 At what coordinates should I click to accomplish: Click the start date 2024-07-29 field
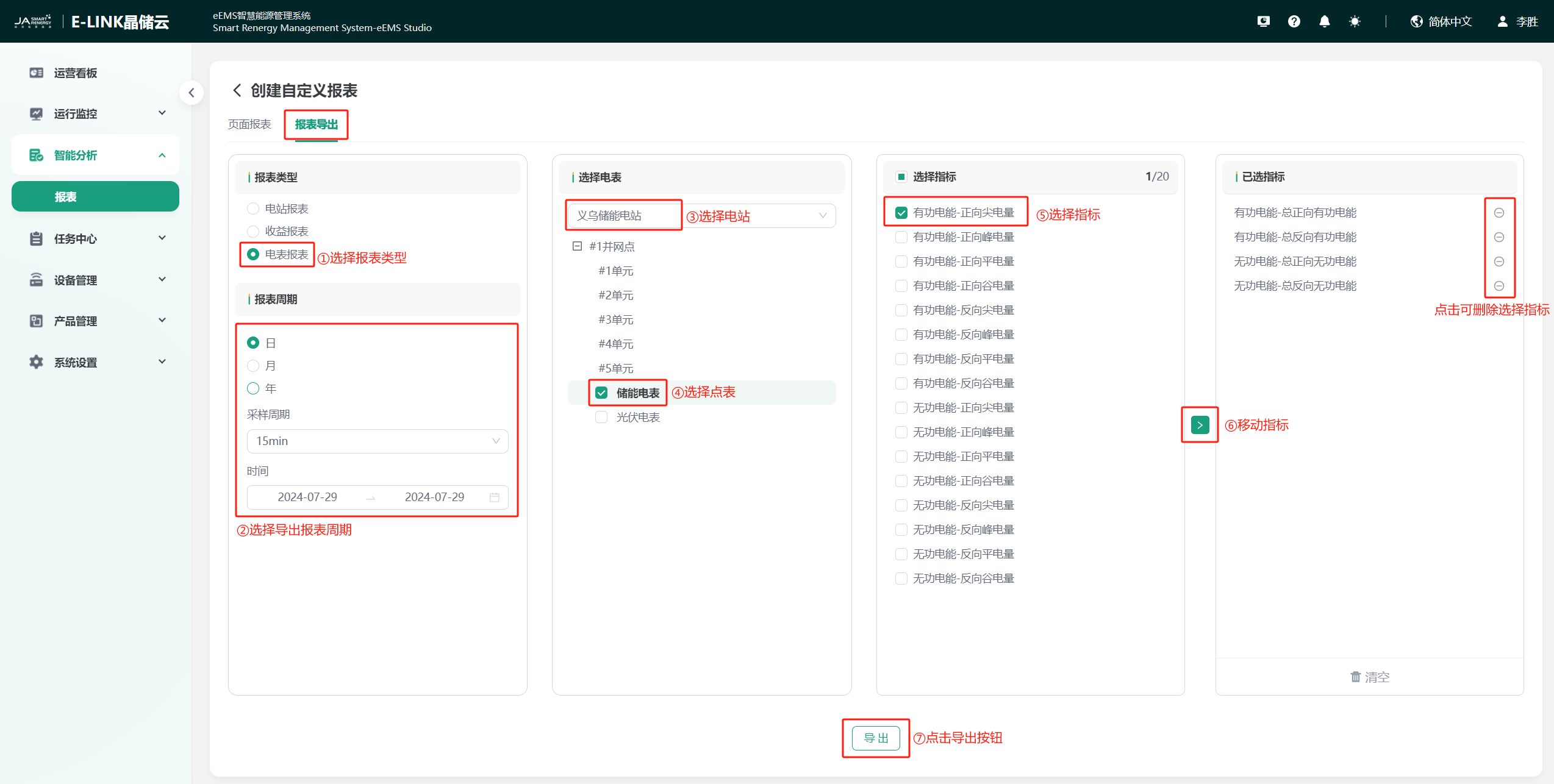click(x=307, y=497)
